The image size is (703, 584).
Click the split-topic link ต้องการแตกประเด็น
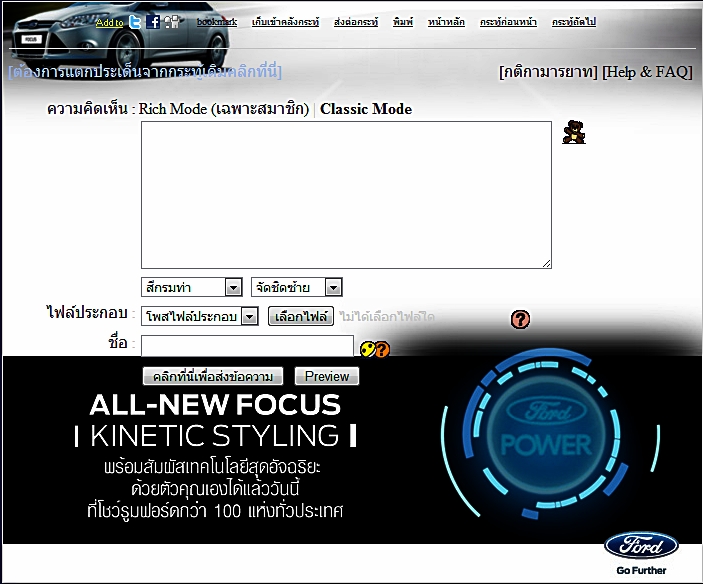pyautogui.click(x=145, y=72)
